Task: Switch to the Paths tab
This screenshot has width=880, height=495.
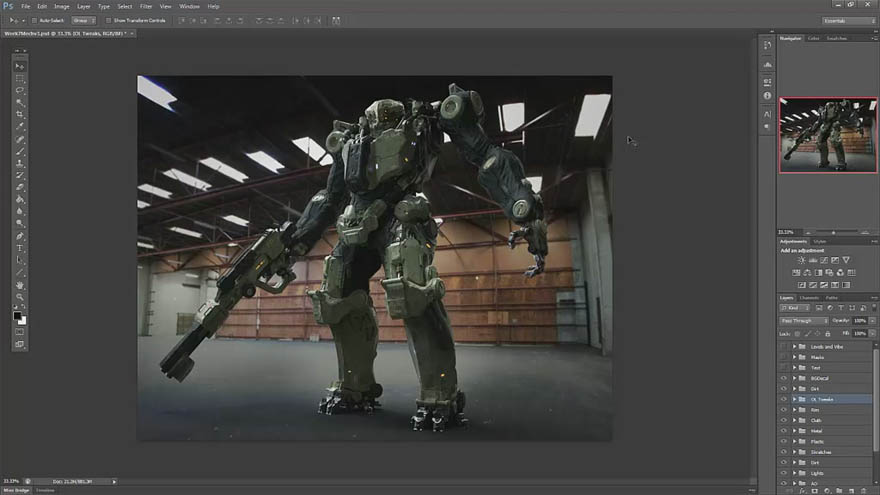Action: point(832,298)
